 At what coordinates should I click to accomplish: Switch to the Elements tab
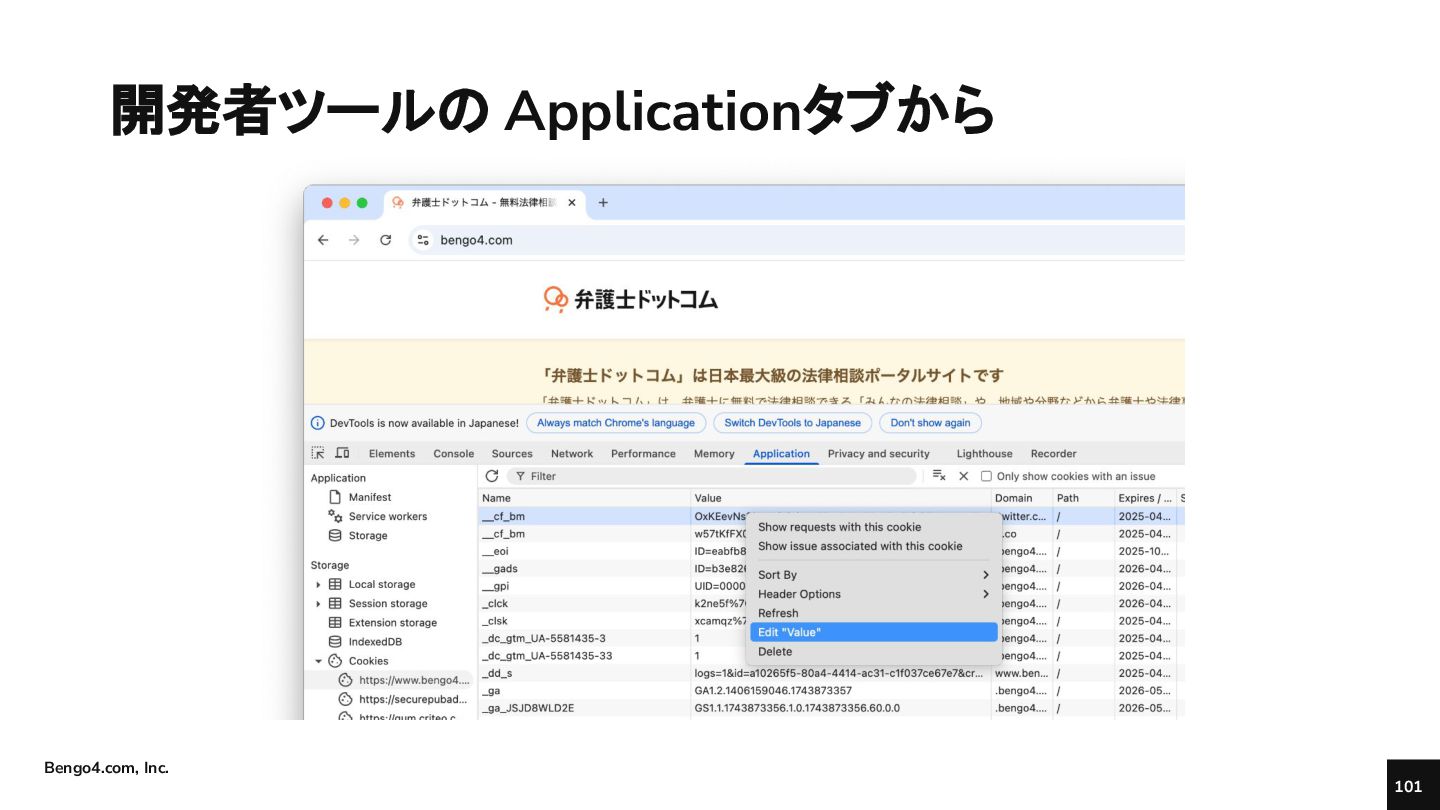[x=392, y=453]
